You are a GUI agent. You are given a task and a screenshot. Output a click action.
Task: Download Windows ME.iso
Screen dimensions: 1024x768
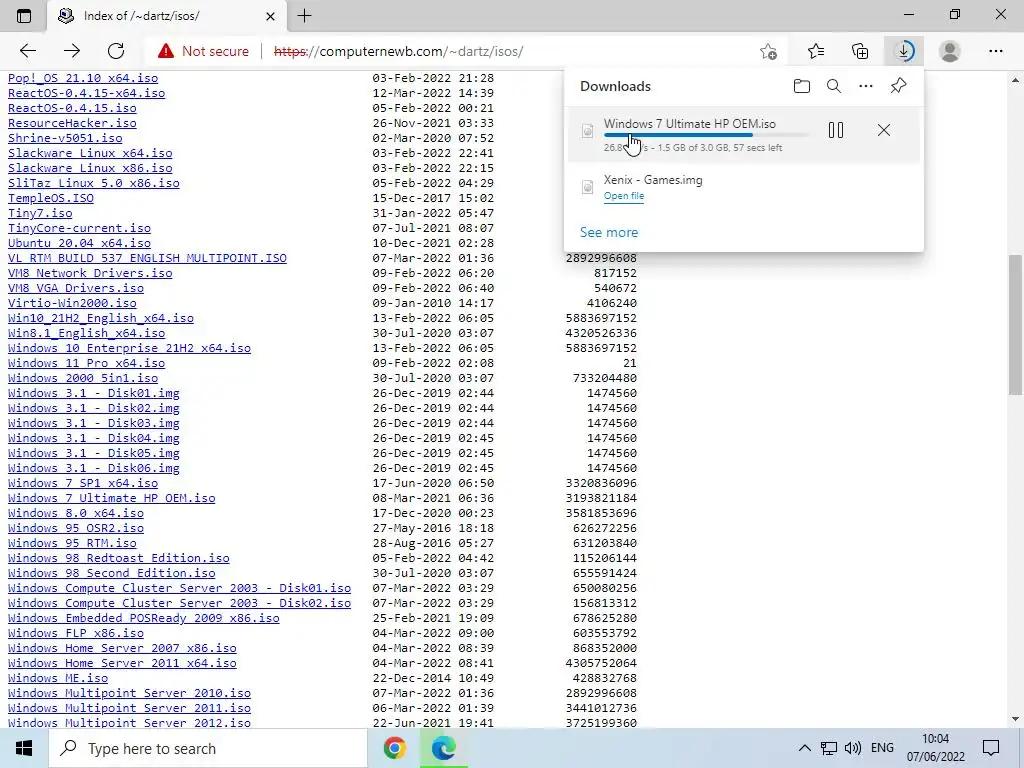(57, 679)
